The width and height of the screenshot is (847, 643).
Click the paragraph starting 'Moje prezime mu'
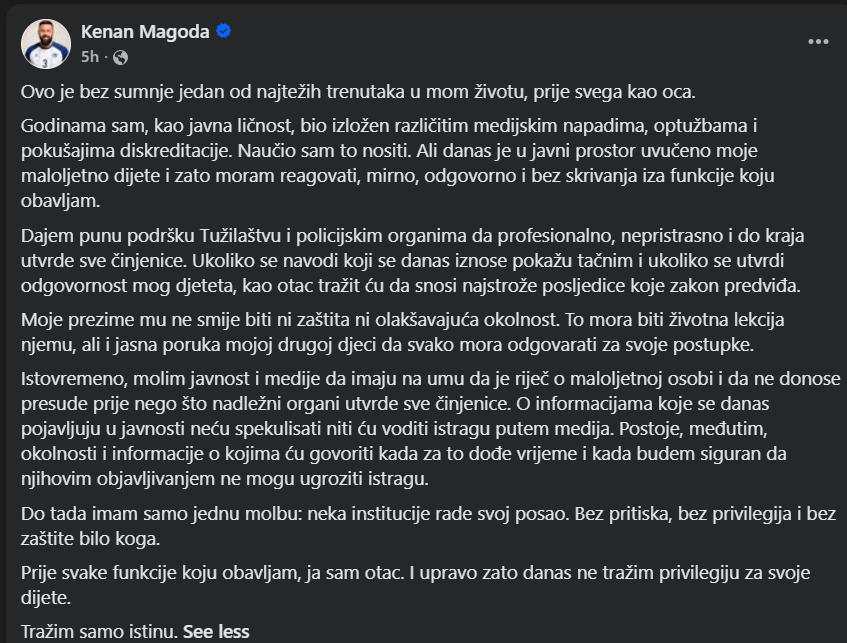402,332
